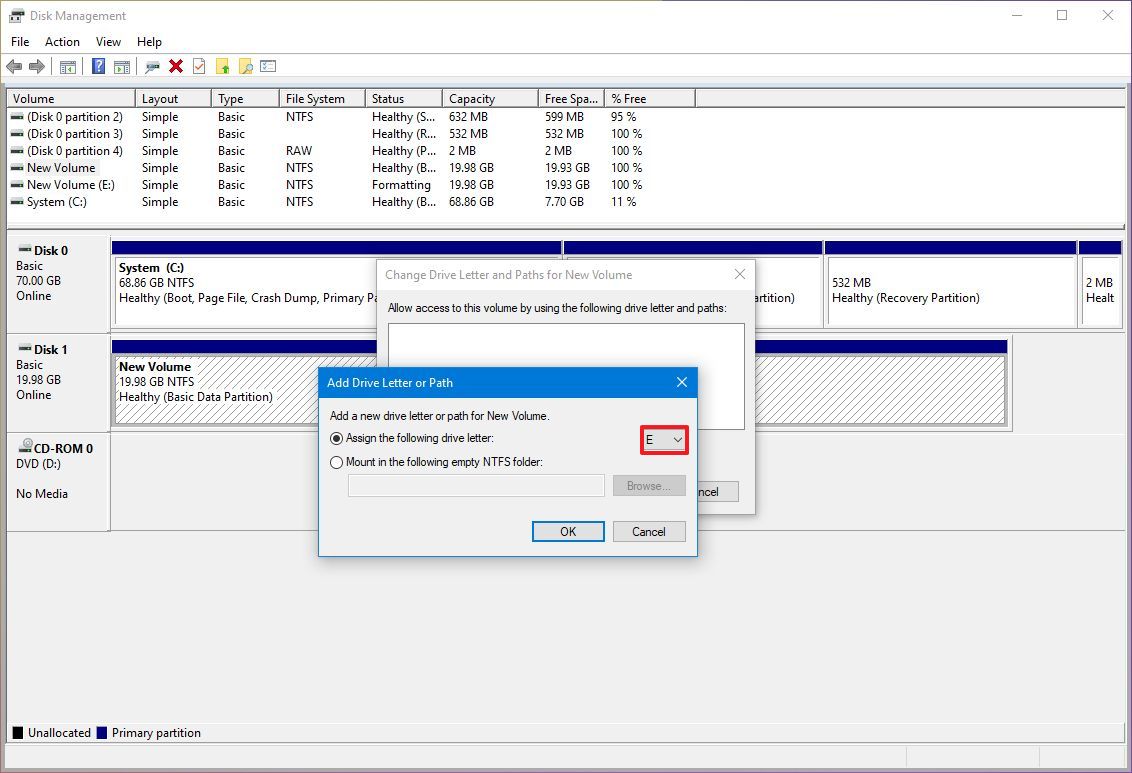Cancel the Add Drive Letter dialog
The width and height of the screenshot is (1132, 773).
(648, 531)
